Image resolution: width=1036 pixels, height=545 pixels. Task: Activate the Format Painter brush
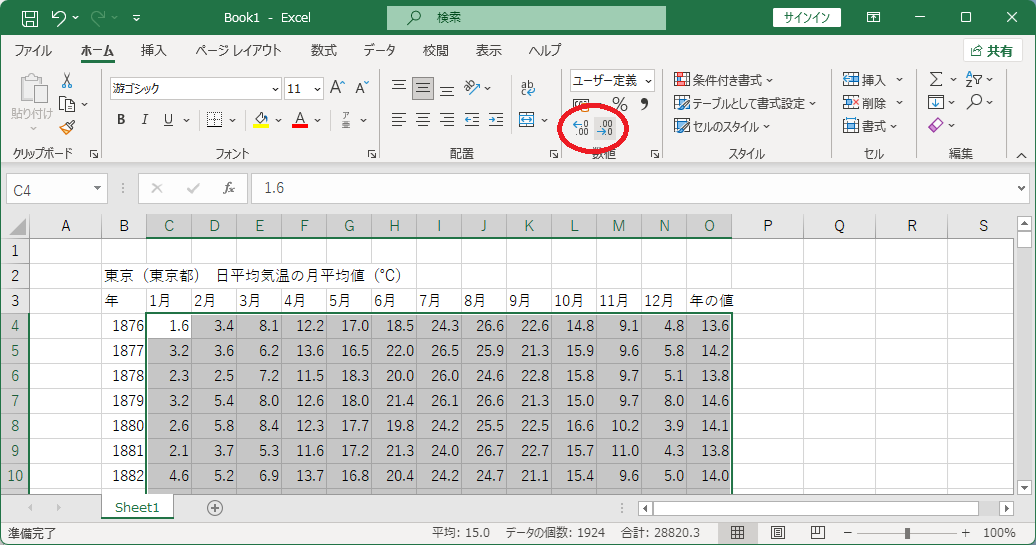[x=67, y=127]
